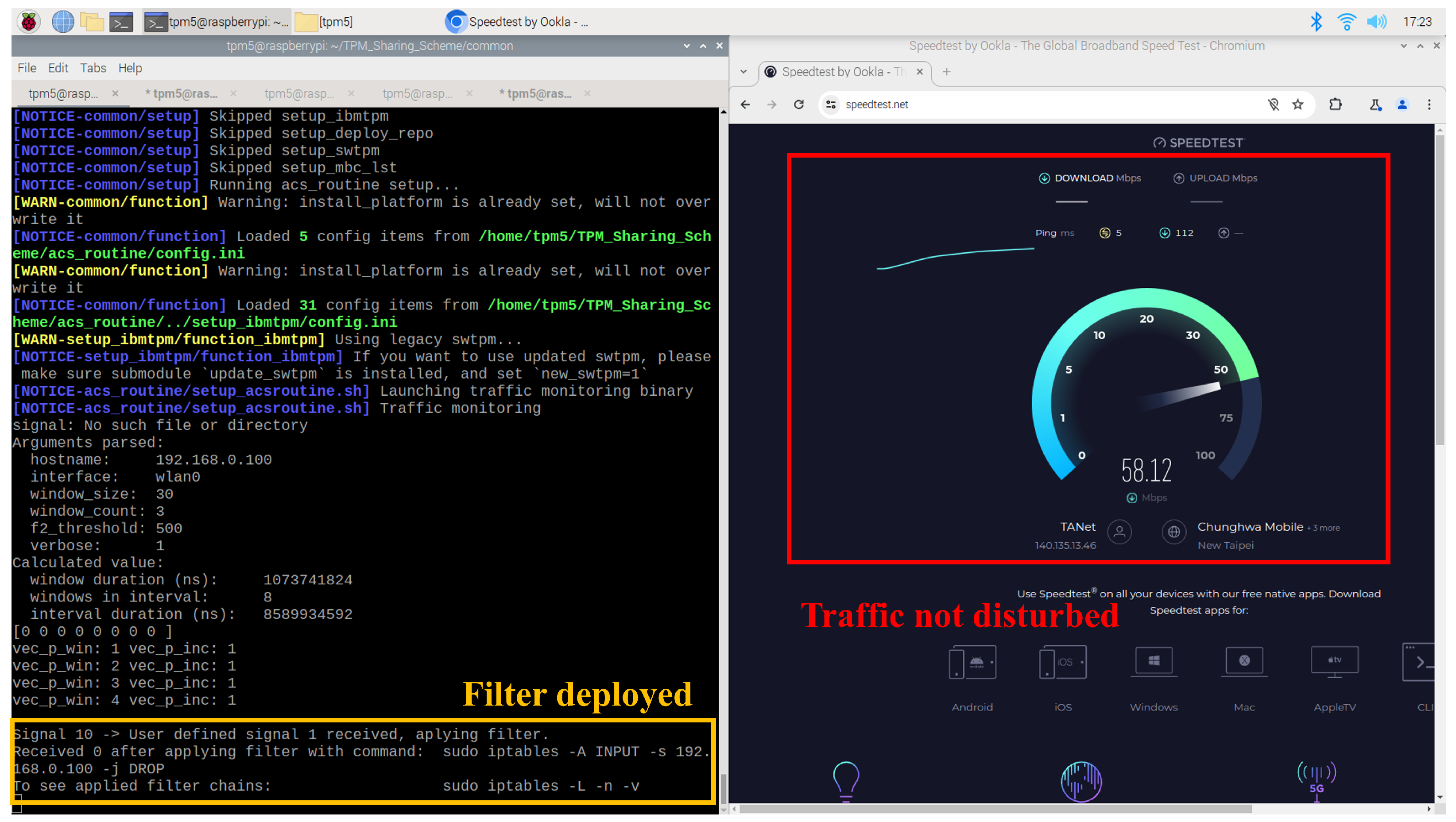Open the Chromium extensions puzzle icon
1456x822 pixels.
[x=1336, y=104]
